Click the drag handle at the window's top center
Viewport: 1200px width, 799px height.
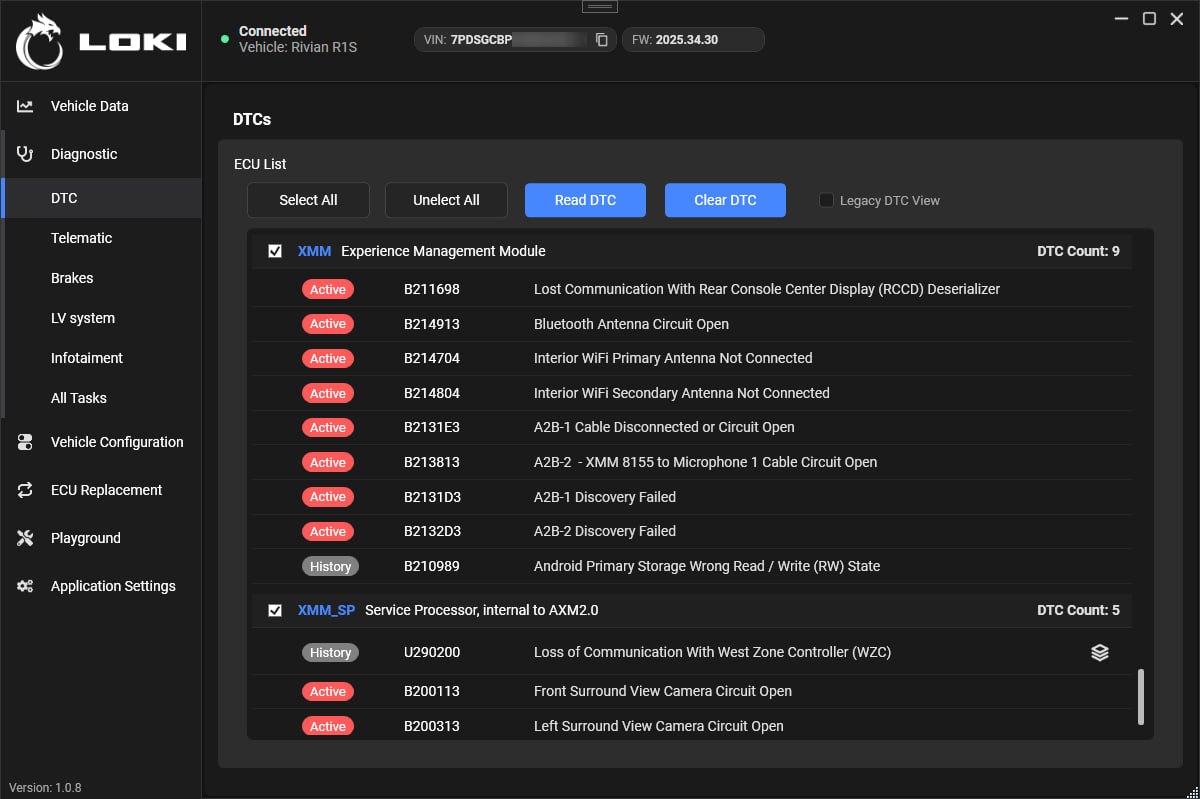coord(599,7)
